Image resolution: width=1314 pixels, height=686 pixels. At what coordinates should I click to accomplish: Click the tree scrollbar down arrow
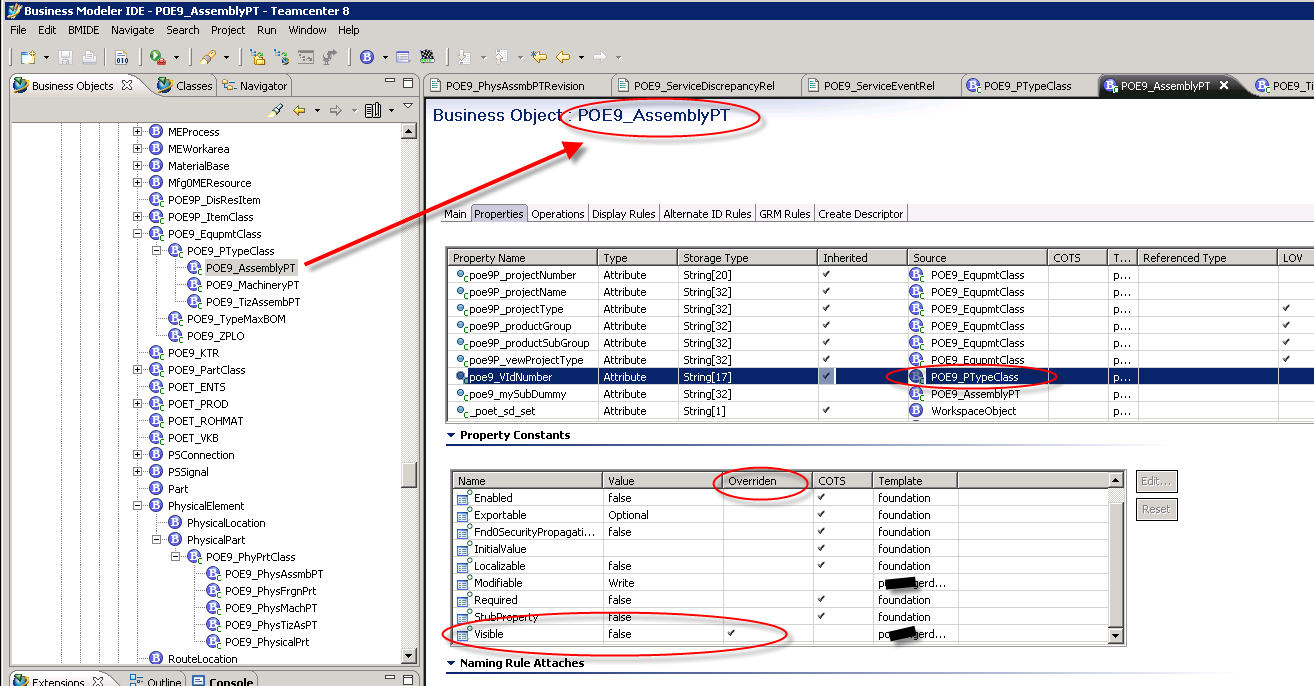pyautogui.click(x=409, y=656)
